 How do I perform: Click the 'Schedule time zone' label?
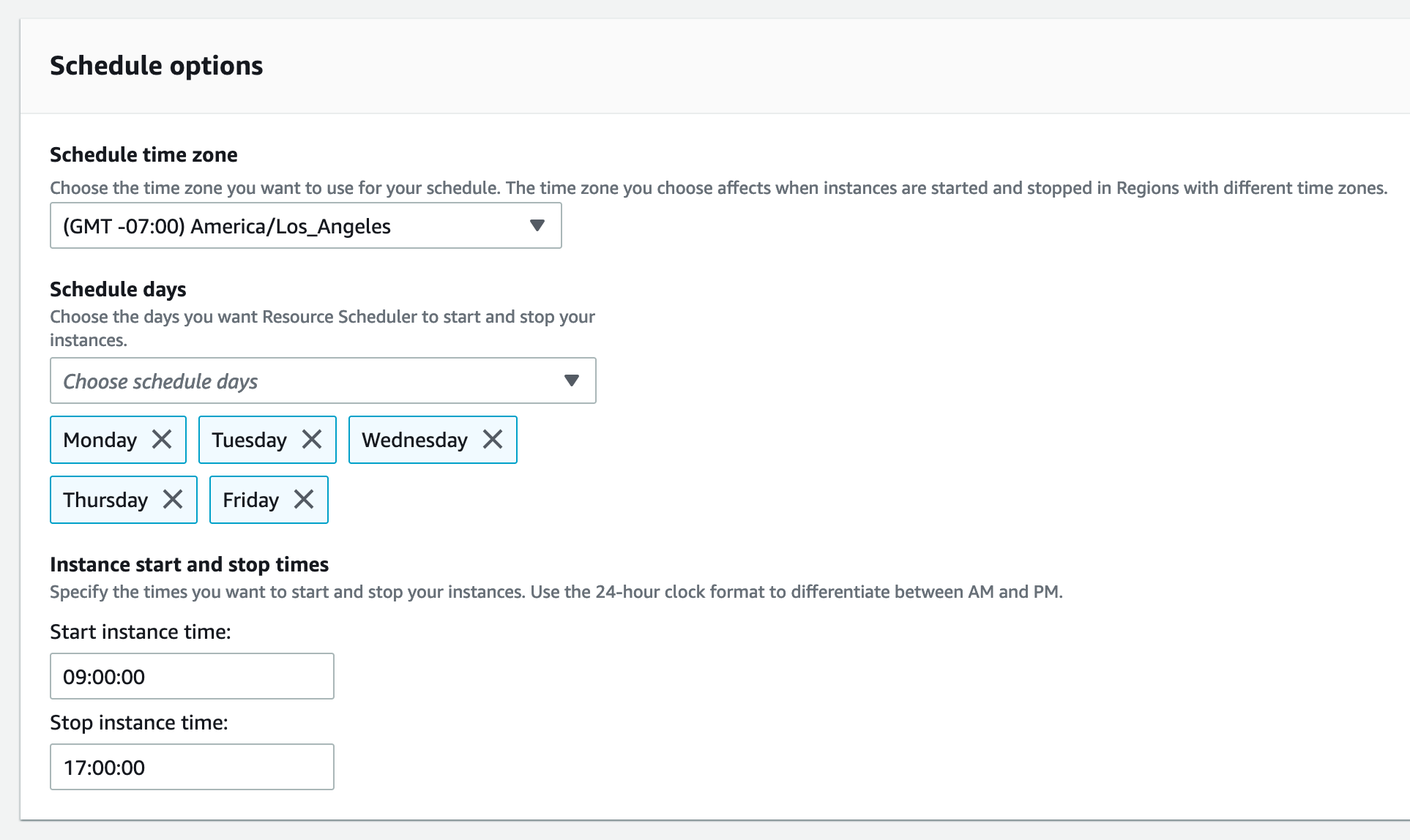click(143, 154)
